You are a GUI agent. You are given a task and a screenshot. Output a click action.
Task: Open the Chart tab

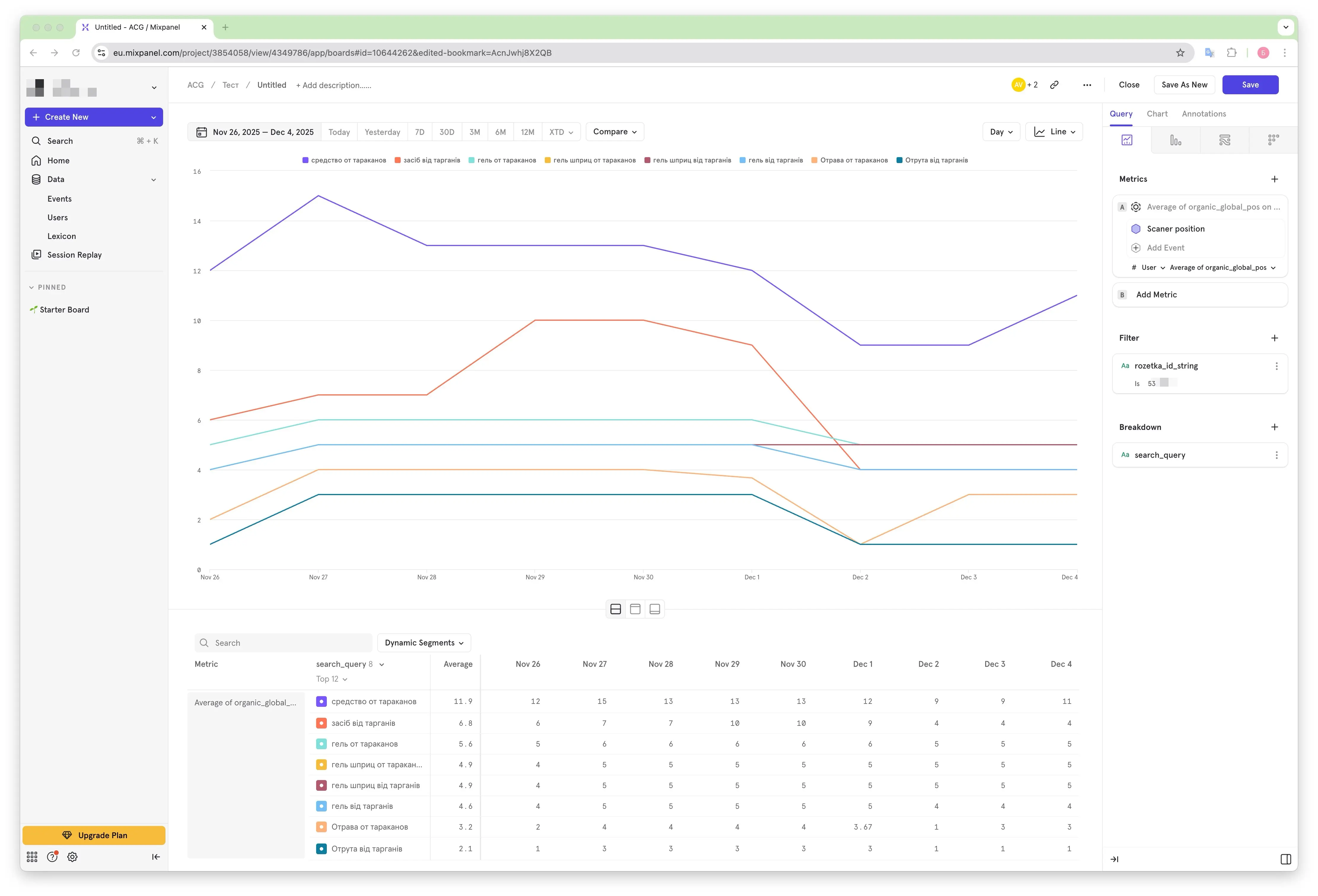point(1156,114)
